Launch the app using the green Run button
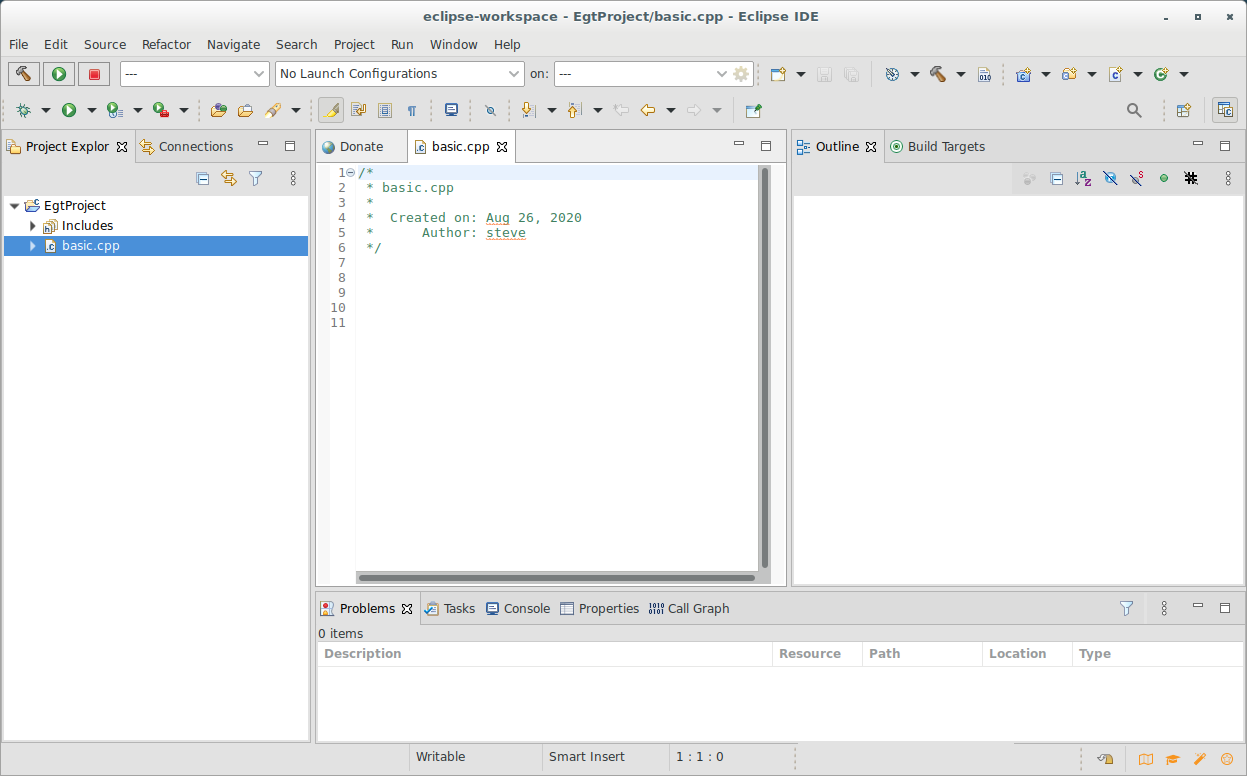The height and width of the screenshot is (776, 1247). [58, 73]
